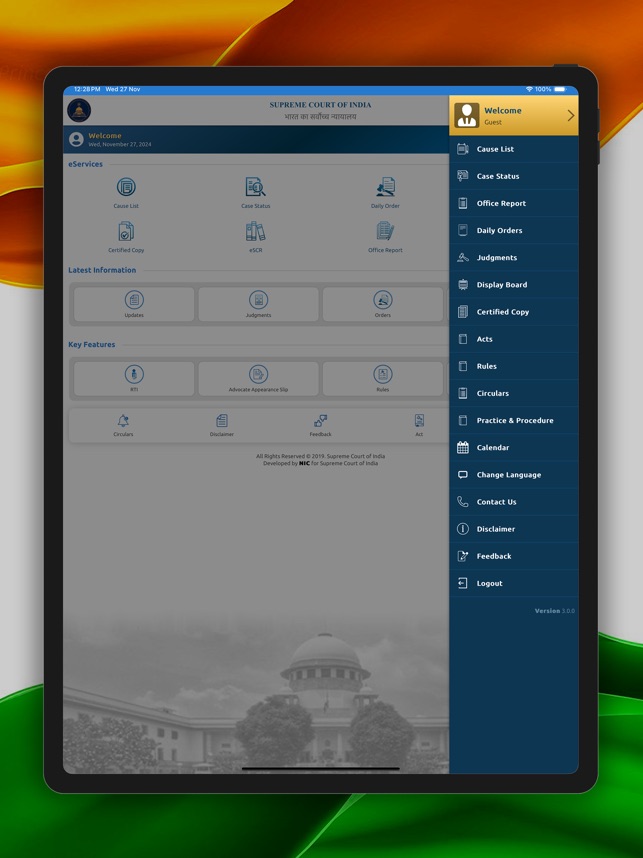Open Disclaimer from side menu
Viewport: 643px width, 858px height.
(x=513, y=529)
